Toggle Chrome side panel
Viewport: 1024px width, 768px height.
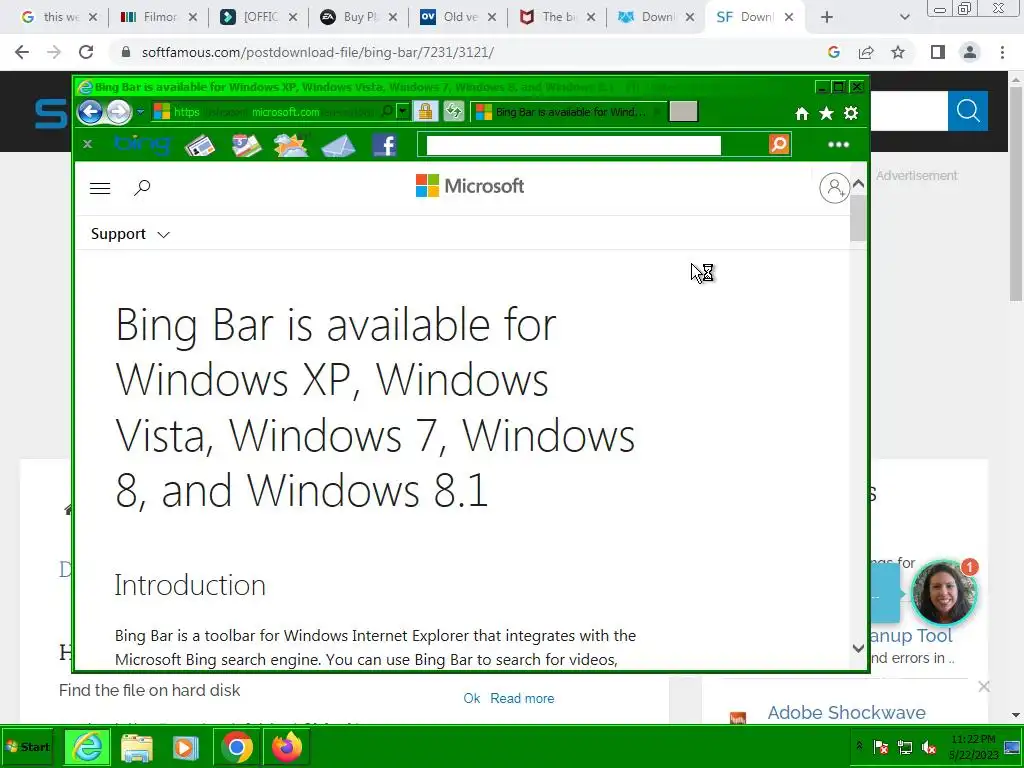click(938, 52)
